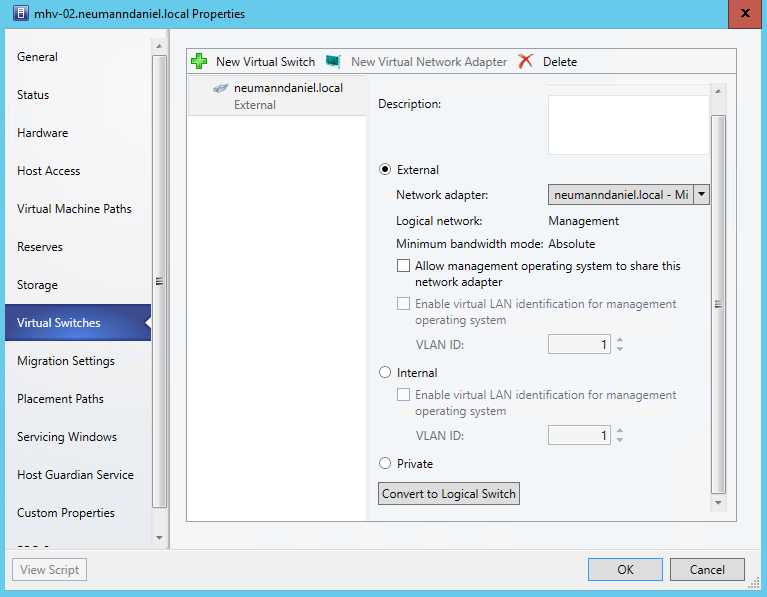Click Convert to Logical Switch button
The width and height of the screenshot is (767, 597).
tap(449, 494)
